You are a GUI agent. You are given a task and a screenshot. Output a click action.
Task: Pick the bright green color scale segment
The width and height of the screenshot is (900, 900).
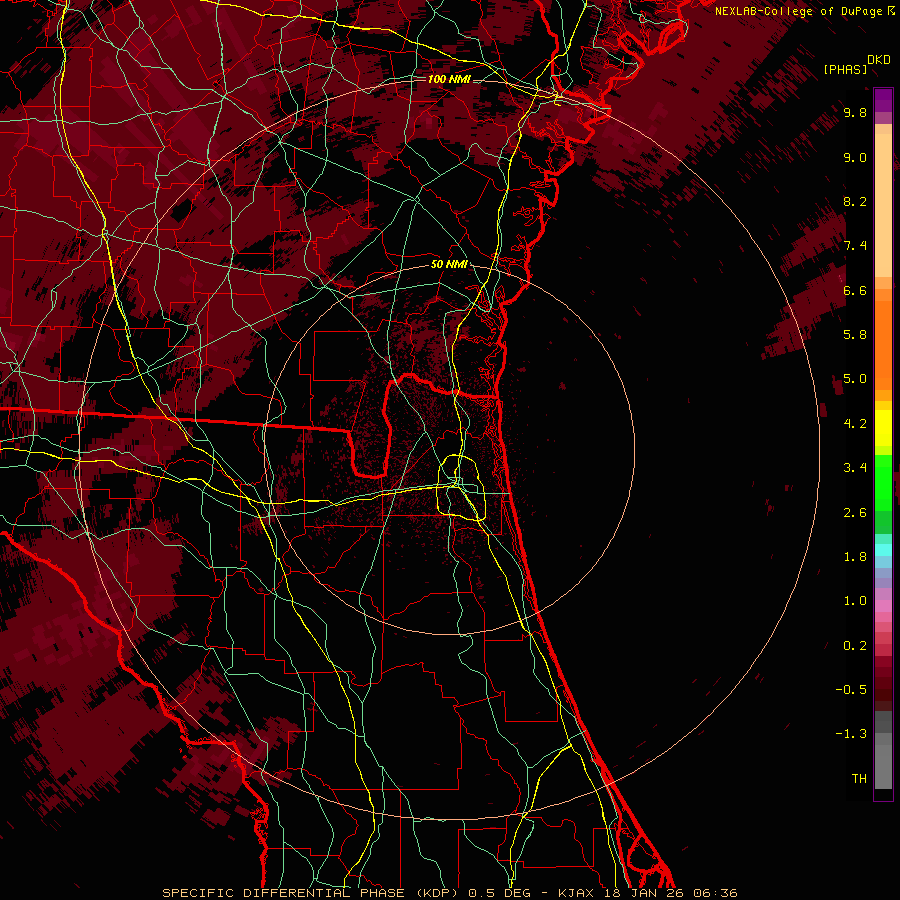click(x=883, y=482)
